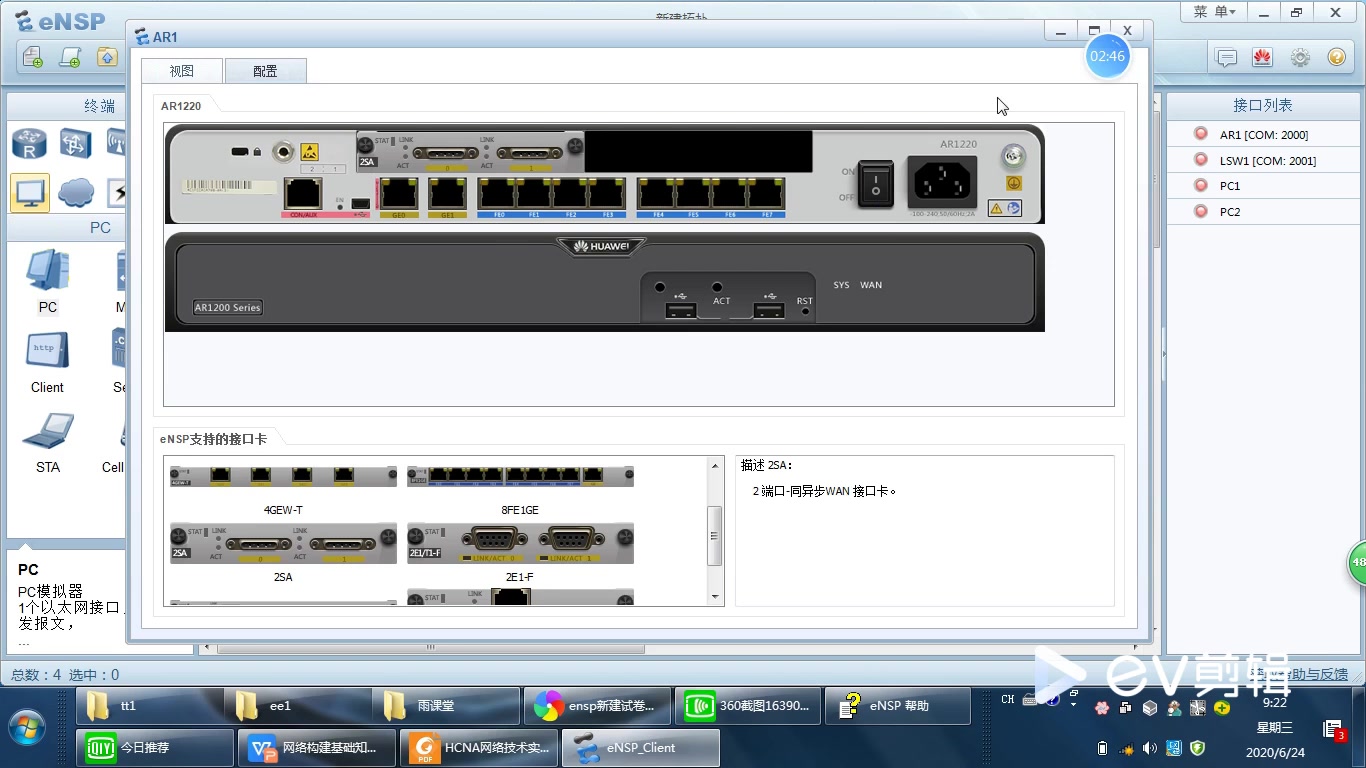
Task: Click the CON/AUX console port
Action: click(302, 192)
